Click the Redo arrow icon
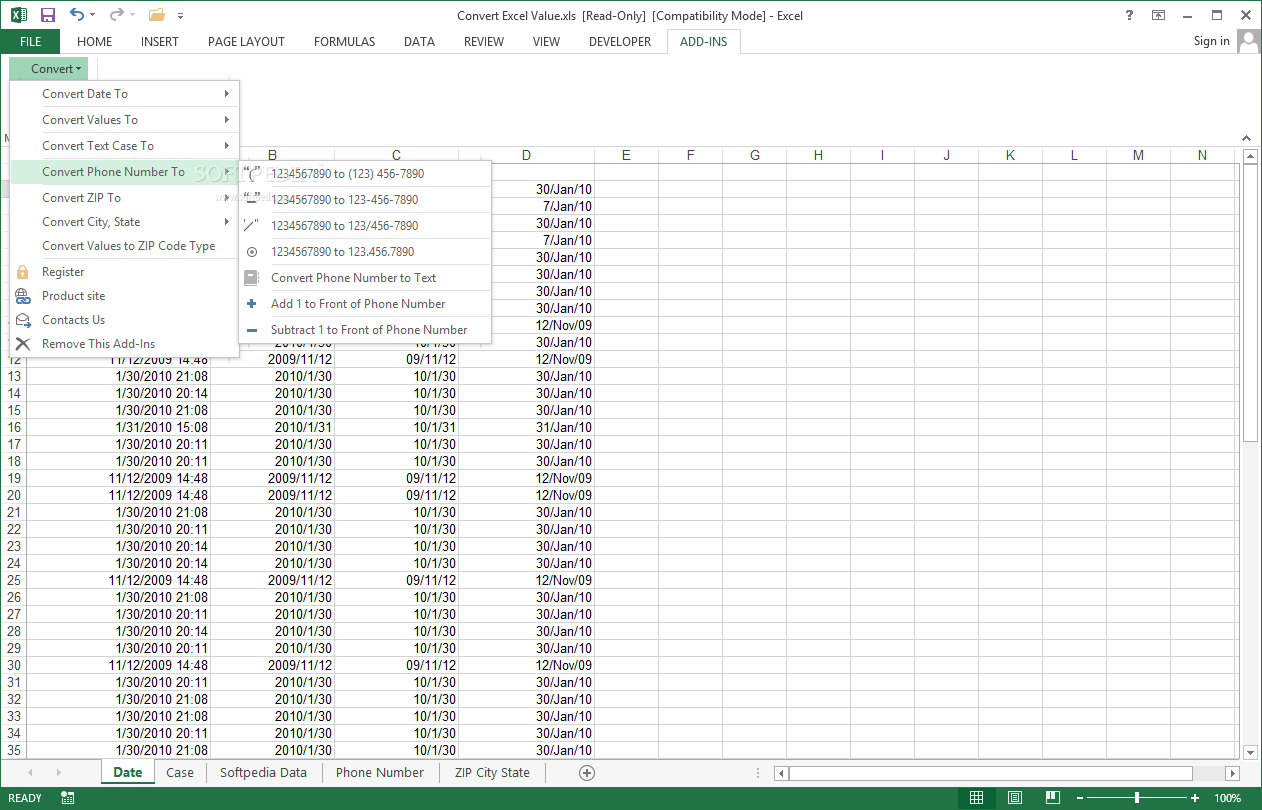The width and height of the screenshot is (1262, 810). point(116,15)
